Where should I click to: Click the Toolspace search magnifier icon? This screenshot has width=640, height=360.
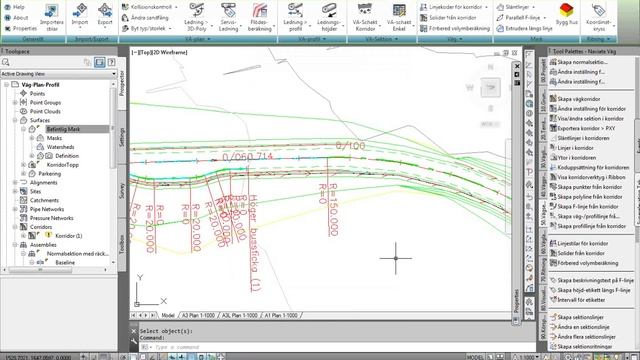[x=6, y=62]
